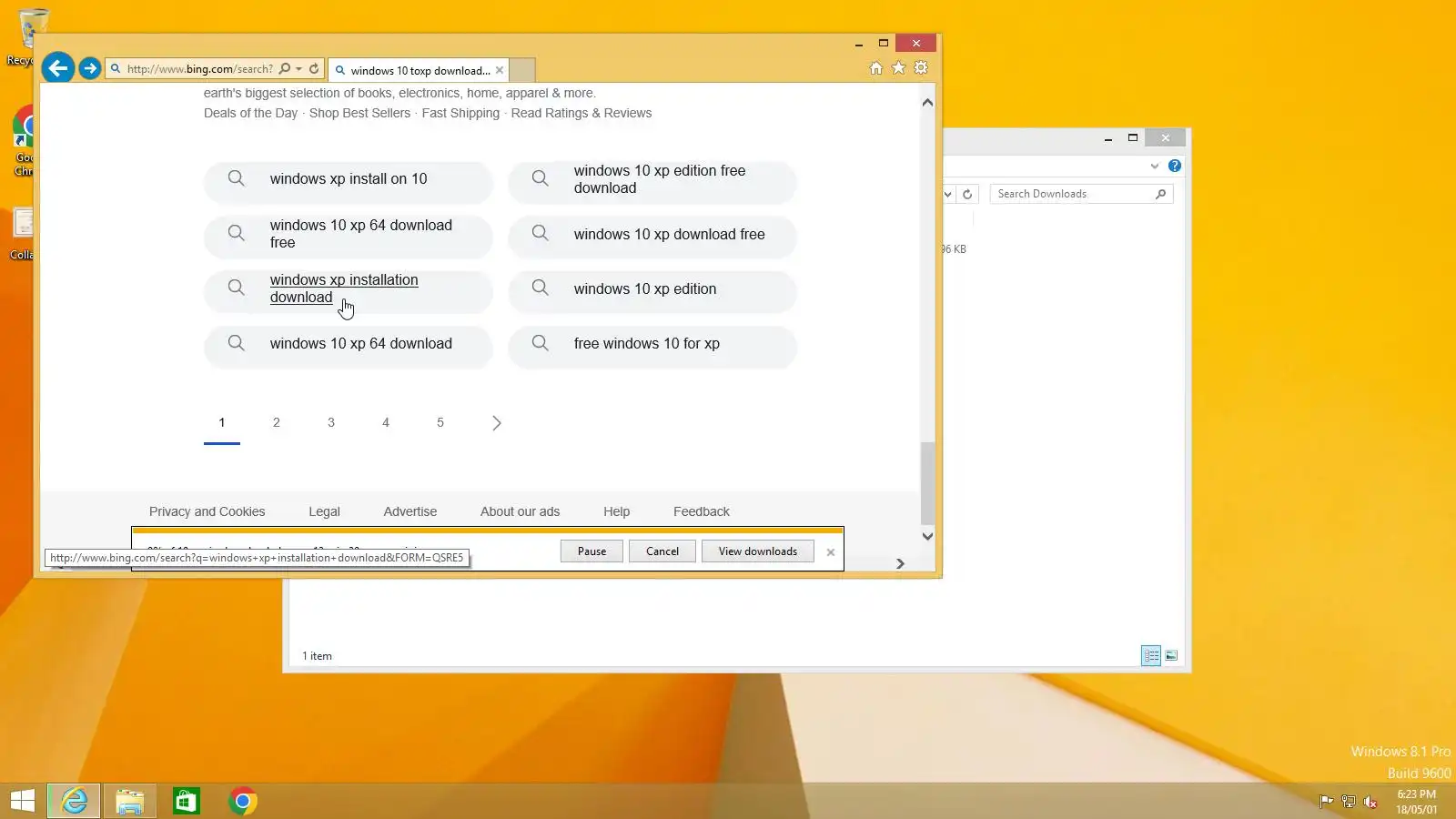This screenshot has width=1456, height=819.
Task: Open the volume icon in the system tray
Action: (x=1370, y=802)
